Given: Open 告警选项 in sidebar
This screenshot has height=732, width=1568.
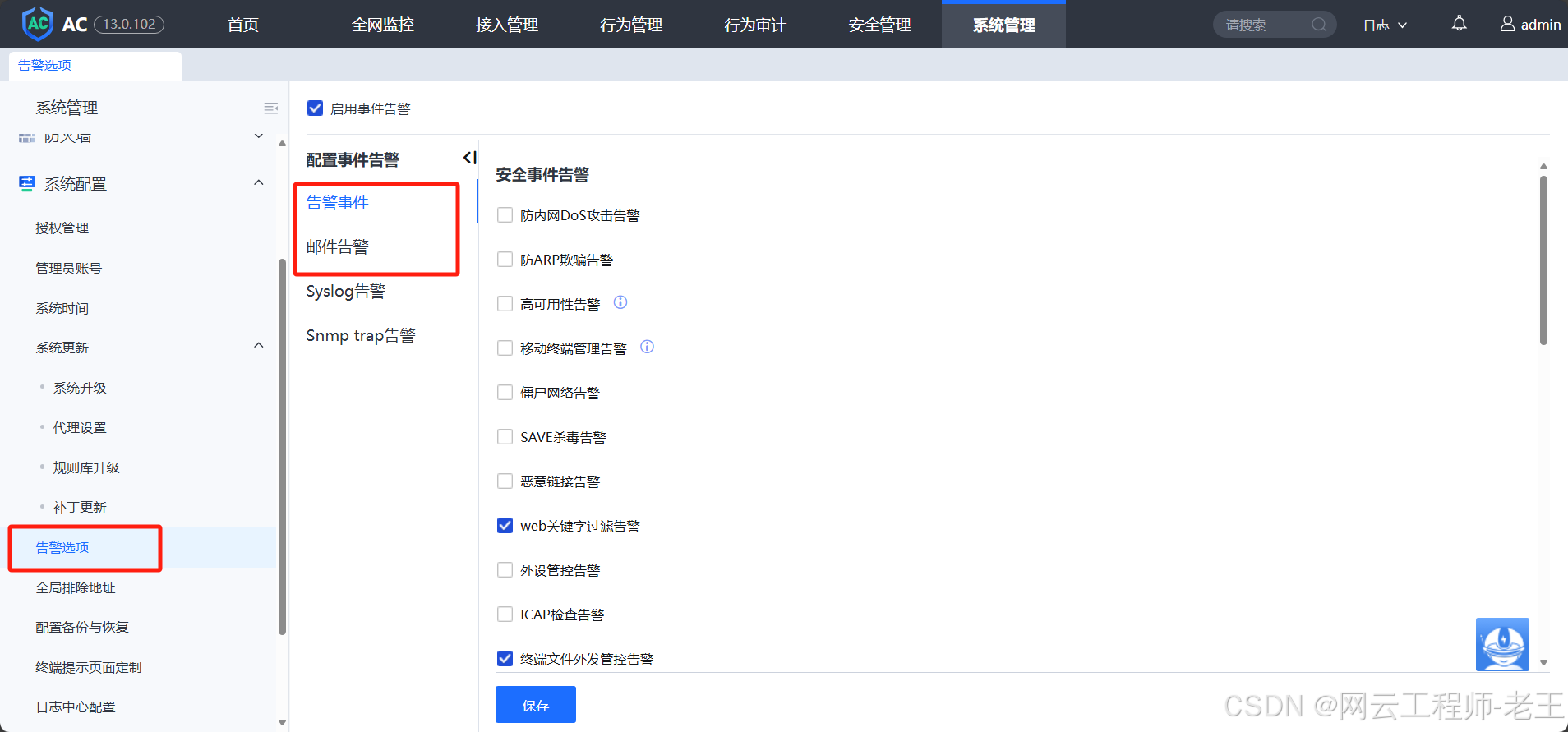Looking at the screenshot, I should tap(62, 547).
